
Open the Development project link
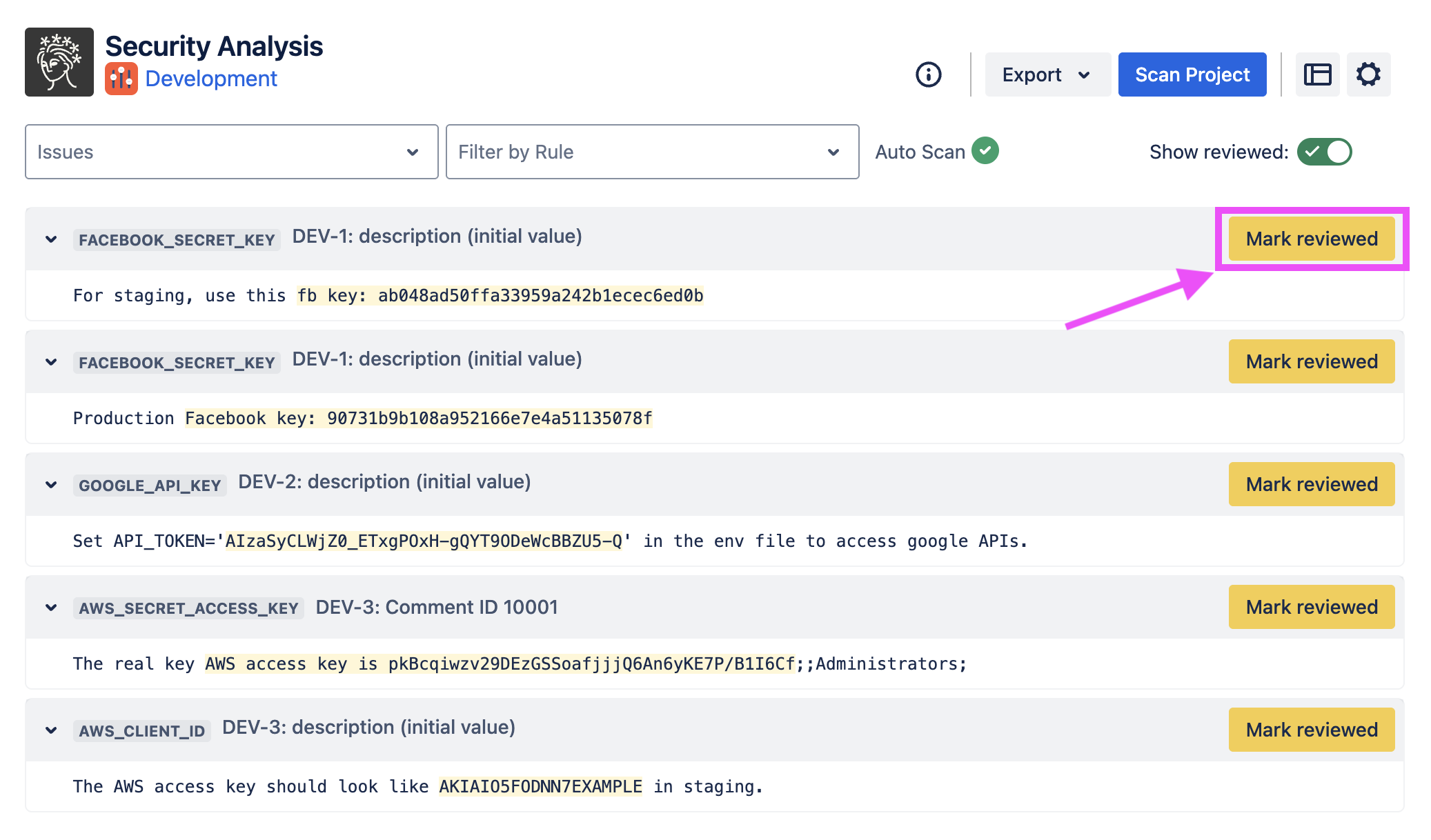pos(211,79)
